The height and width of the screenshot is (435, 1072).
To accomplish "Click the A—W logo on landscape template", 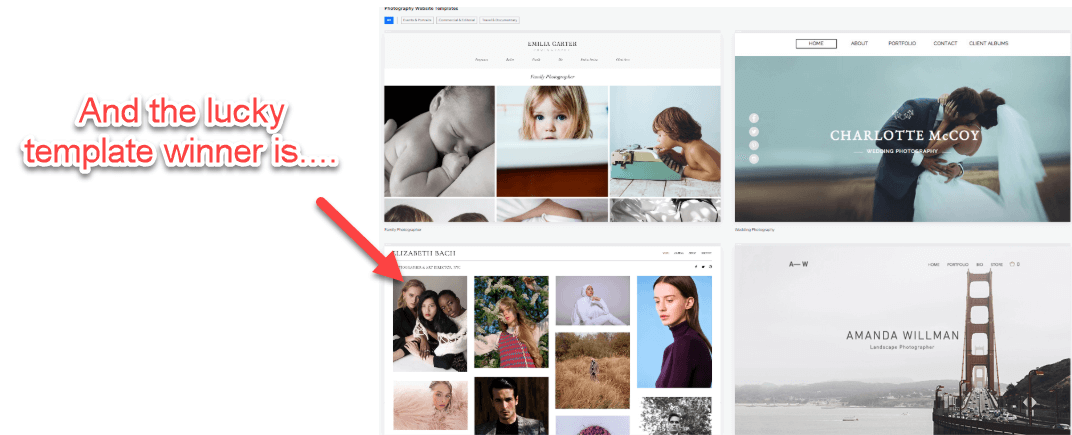I will [798, 264].
